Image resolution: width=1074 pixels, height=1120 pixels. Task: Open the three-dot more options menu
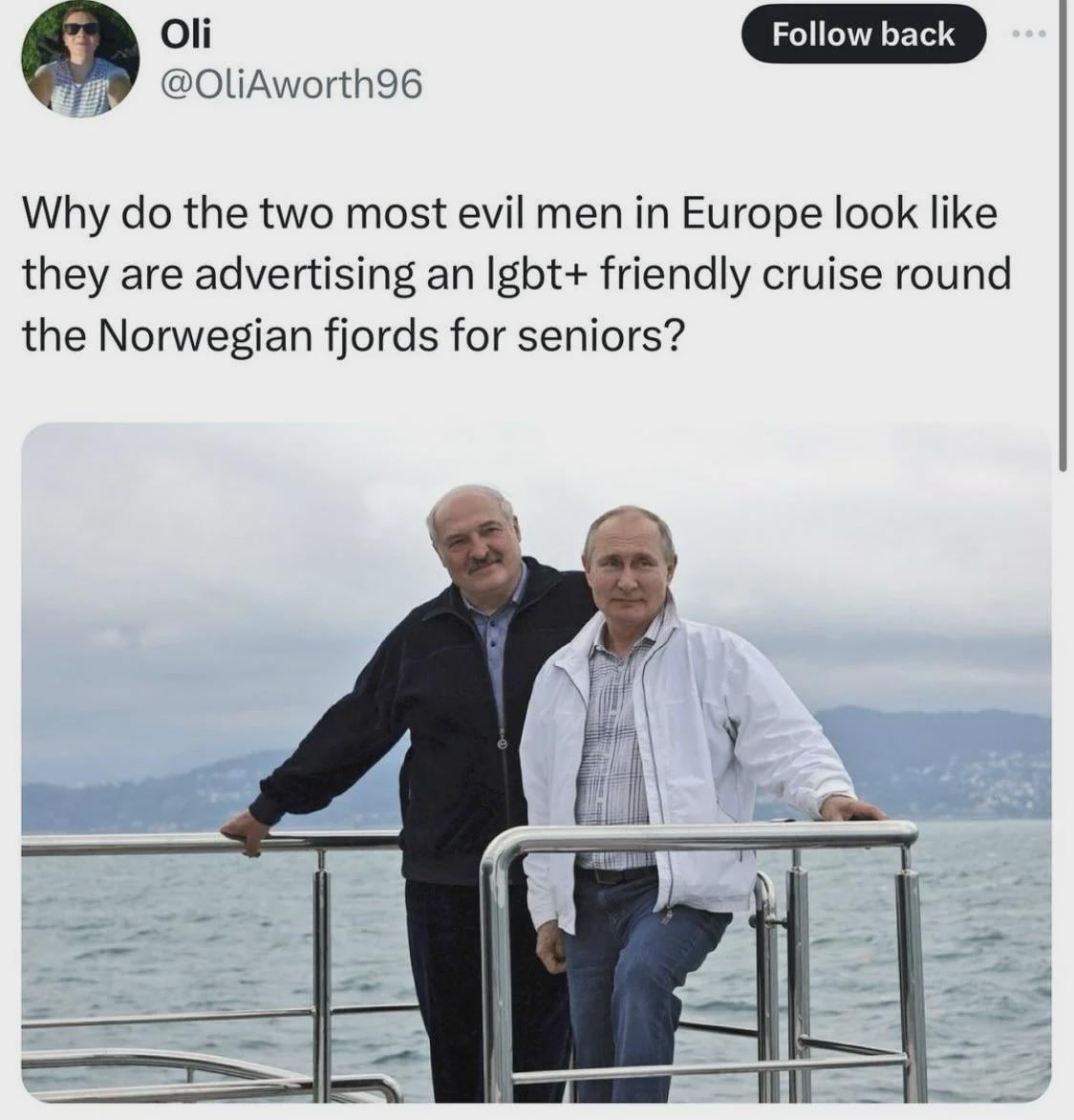[x=1032, y=33]
